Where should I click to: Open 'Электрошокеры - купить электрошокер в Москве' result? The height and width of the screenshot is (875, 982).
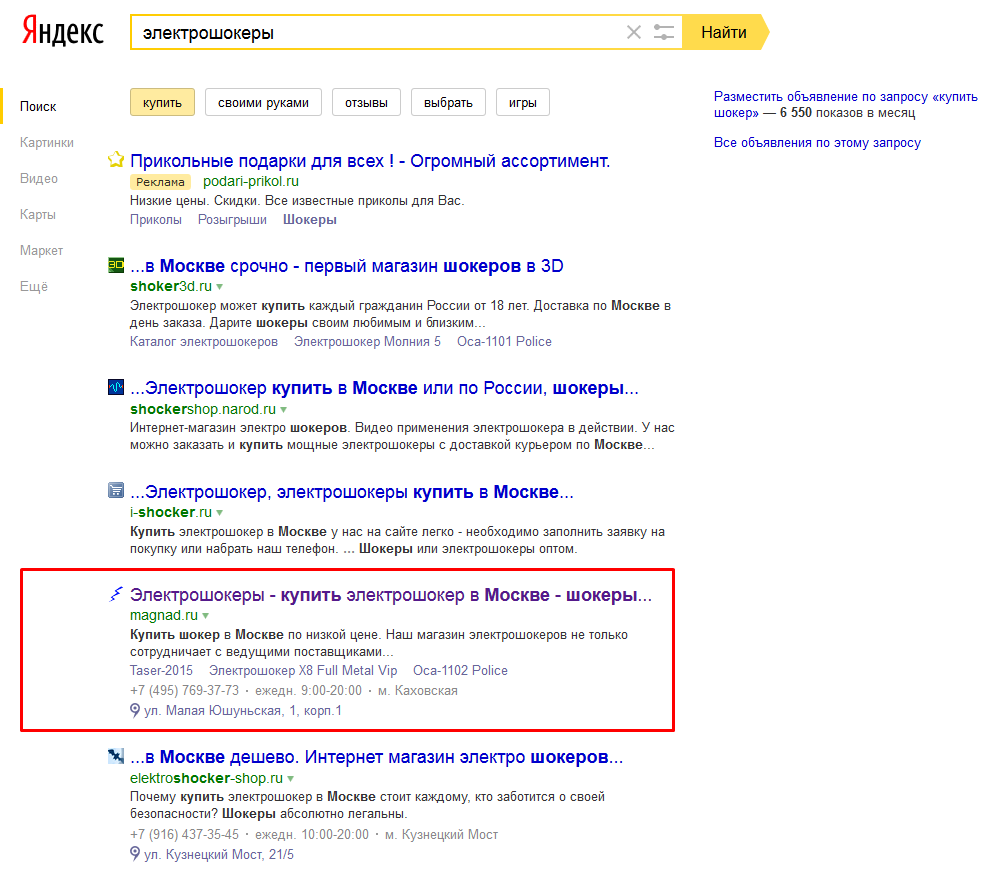coord(391,595)
